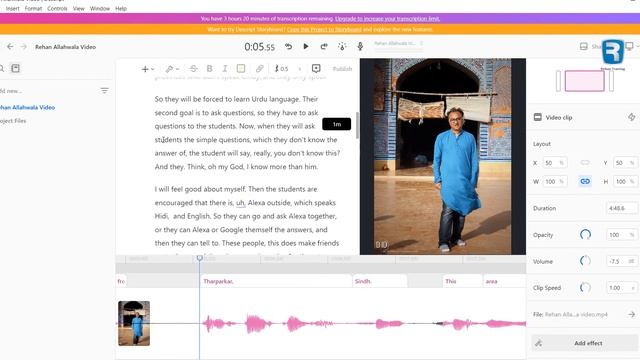Select Rehan Allahwala Video in the sidebar

pos(27,107)
